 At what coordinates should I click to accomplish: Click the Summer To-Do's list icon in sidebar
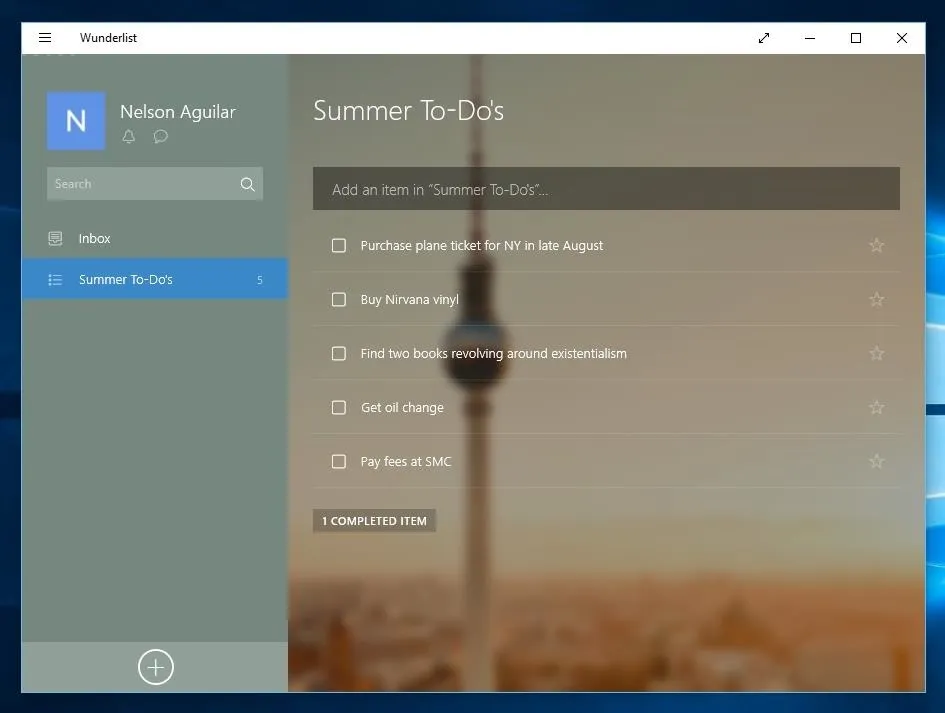click(55, 280)
